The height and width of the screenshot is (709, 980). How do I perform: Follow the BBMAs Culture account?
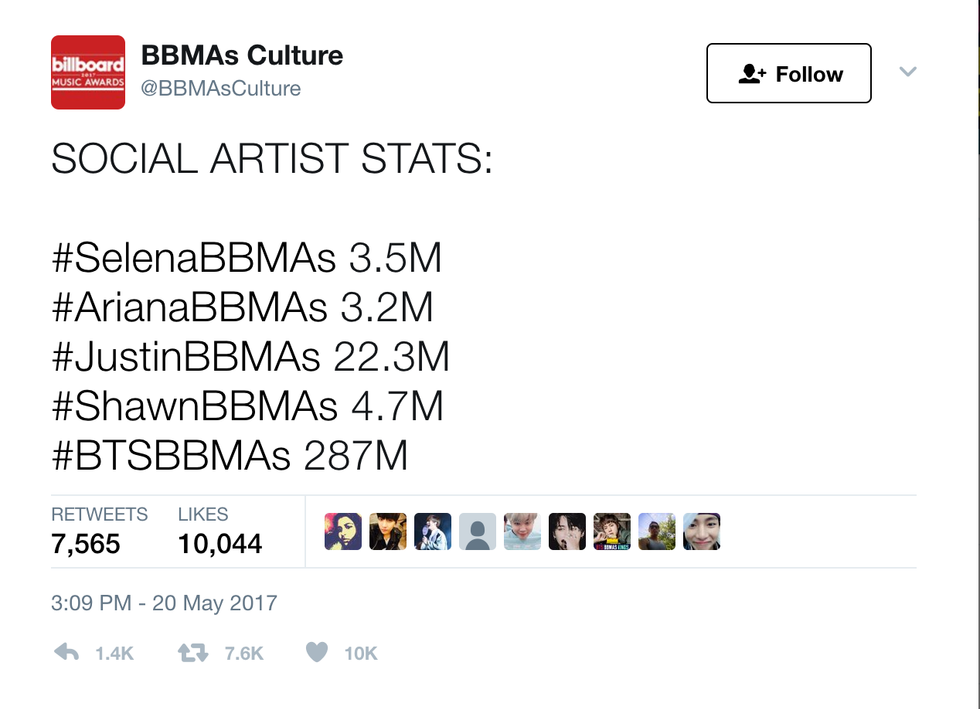(x=788, y=73)
